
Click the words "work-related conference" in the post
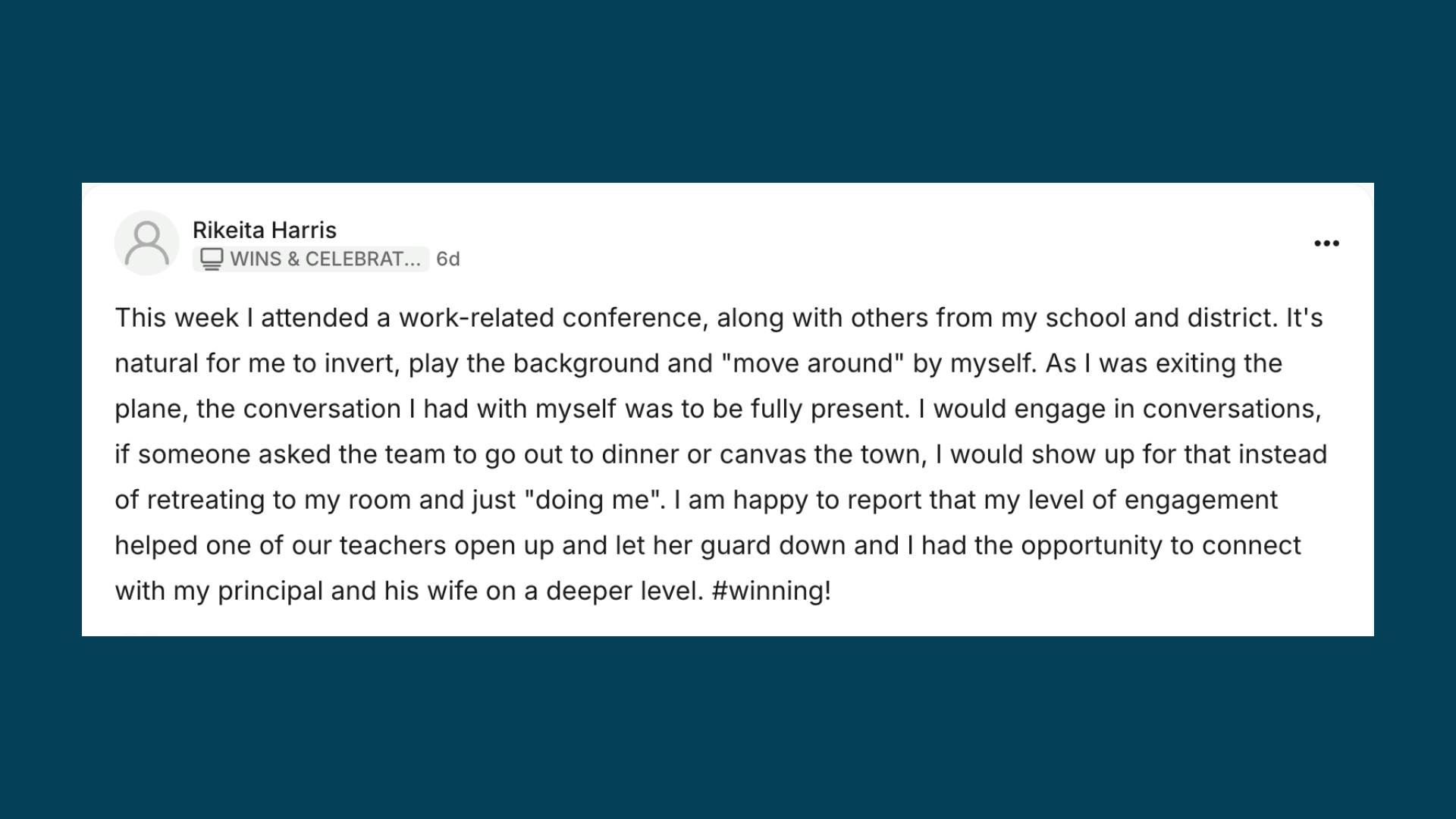[x=554, y=318]
